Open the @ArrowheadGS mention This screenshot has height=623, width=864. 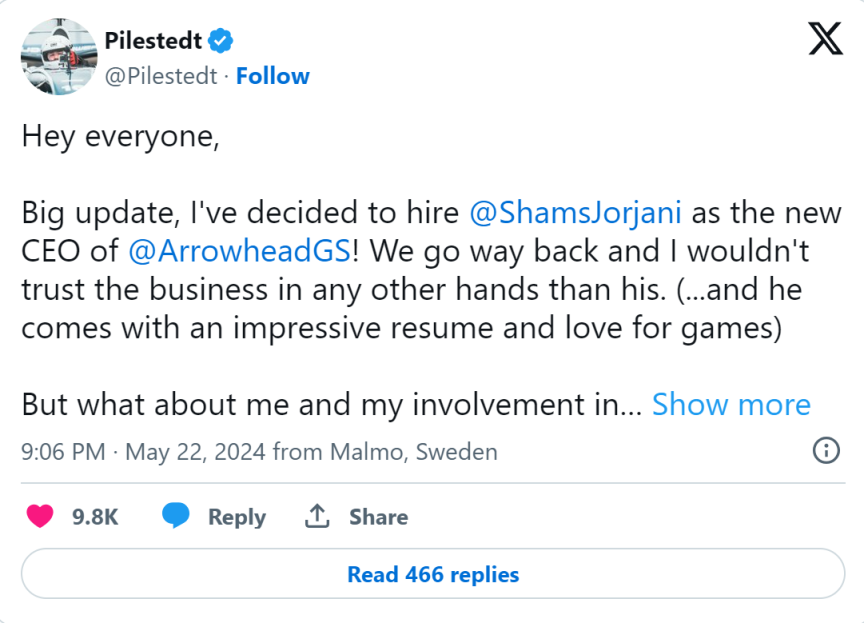[240, 250]
